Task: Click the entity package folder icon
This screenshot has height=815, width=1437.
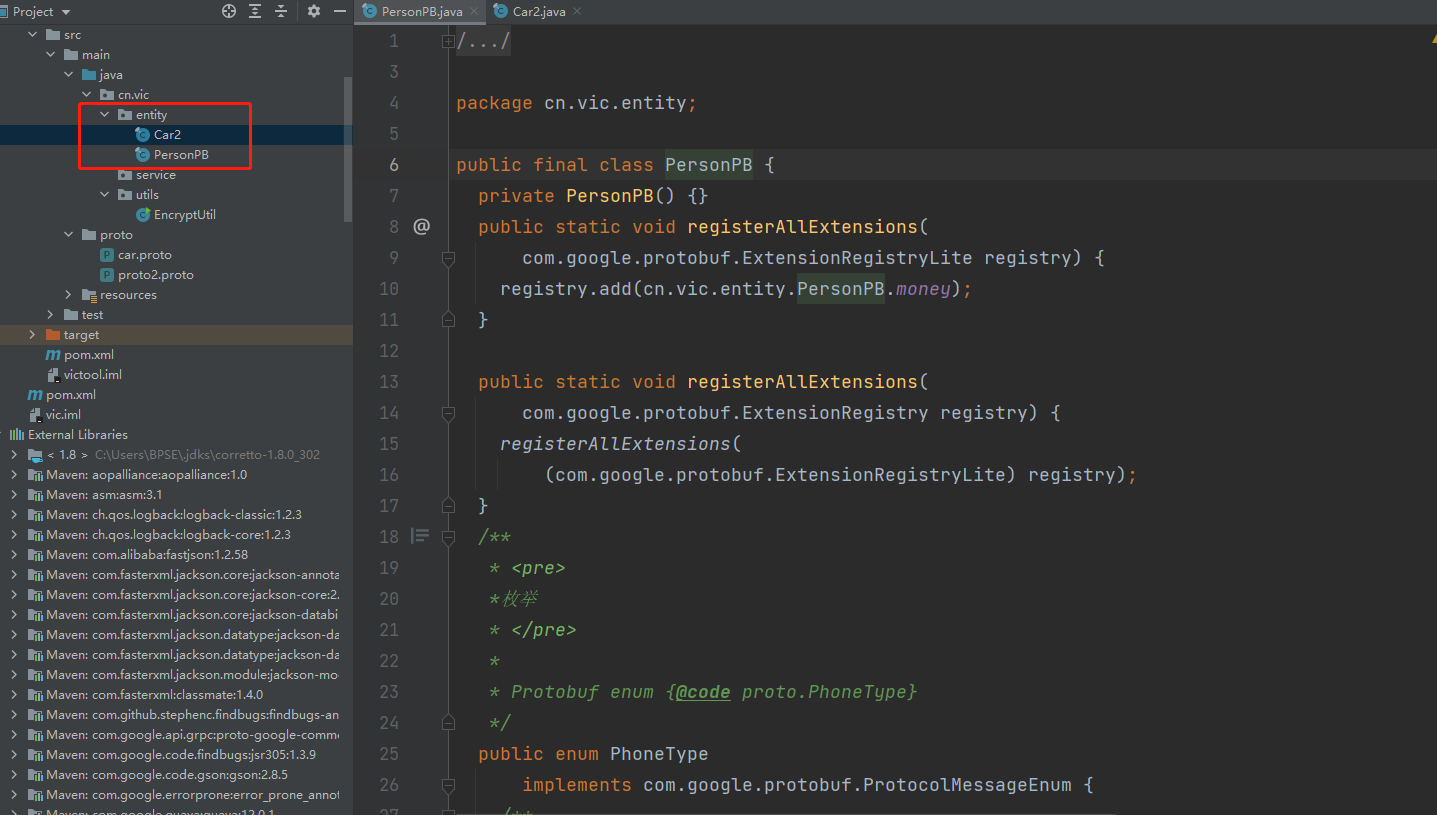Action: (x=125, y=115)
